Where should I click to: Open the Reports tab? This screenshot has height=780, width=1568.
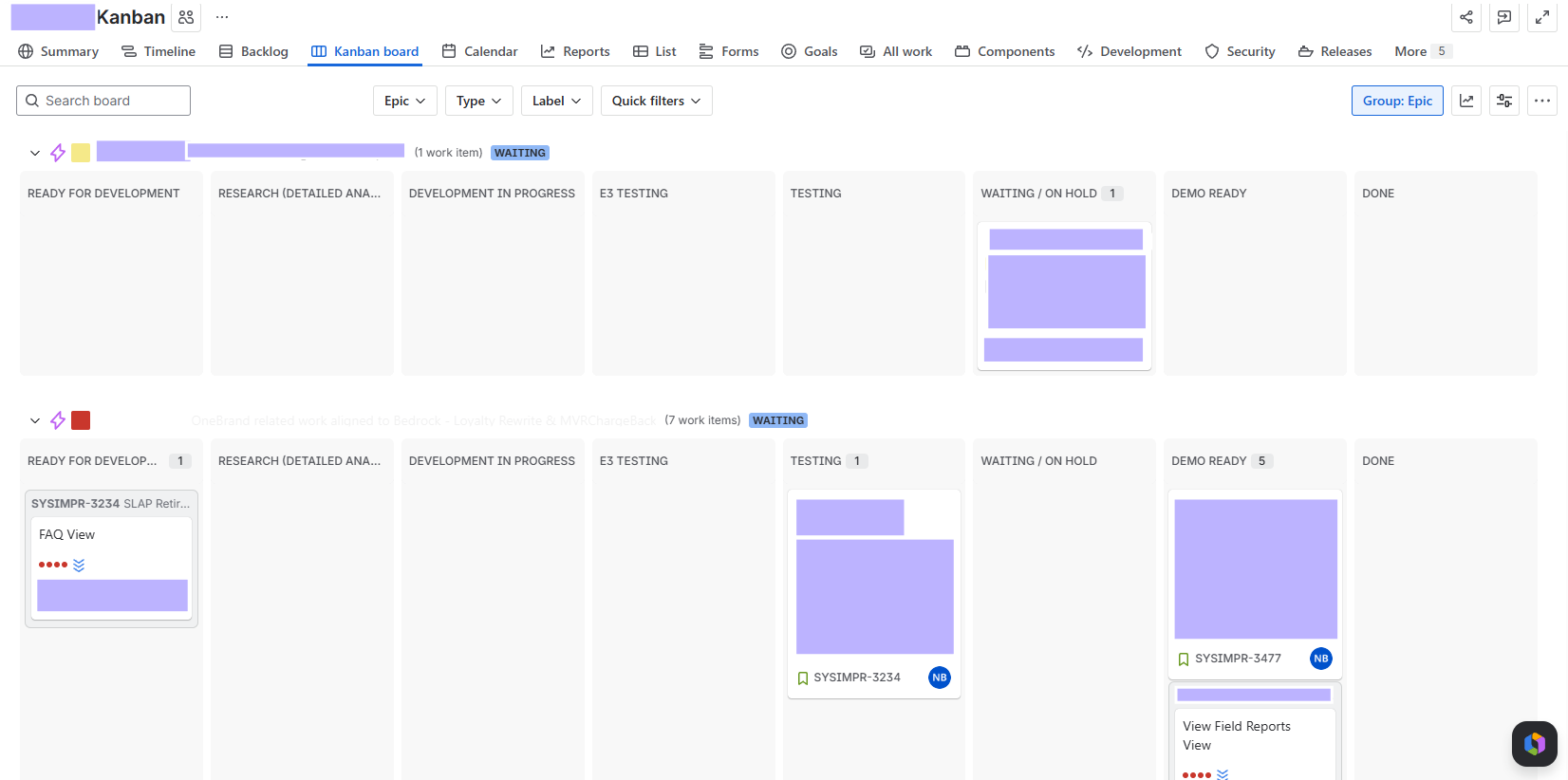coord(575,51)
